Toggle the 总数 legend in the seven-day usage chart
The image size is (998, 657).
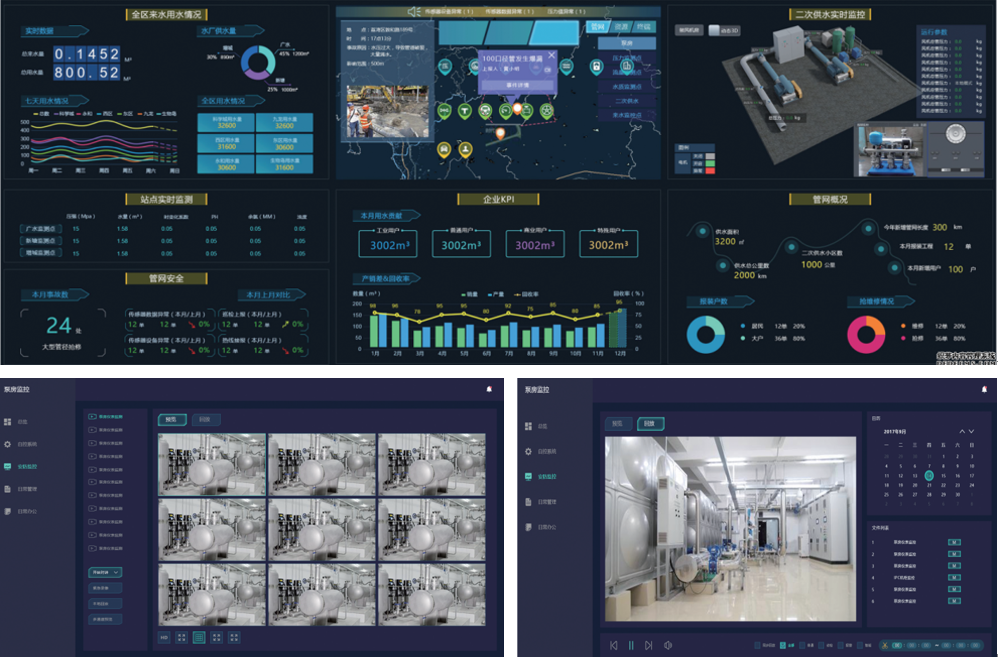click(41, 114)
